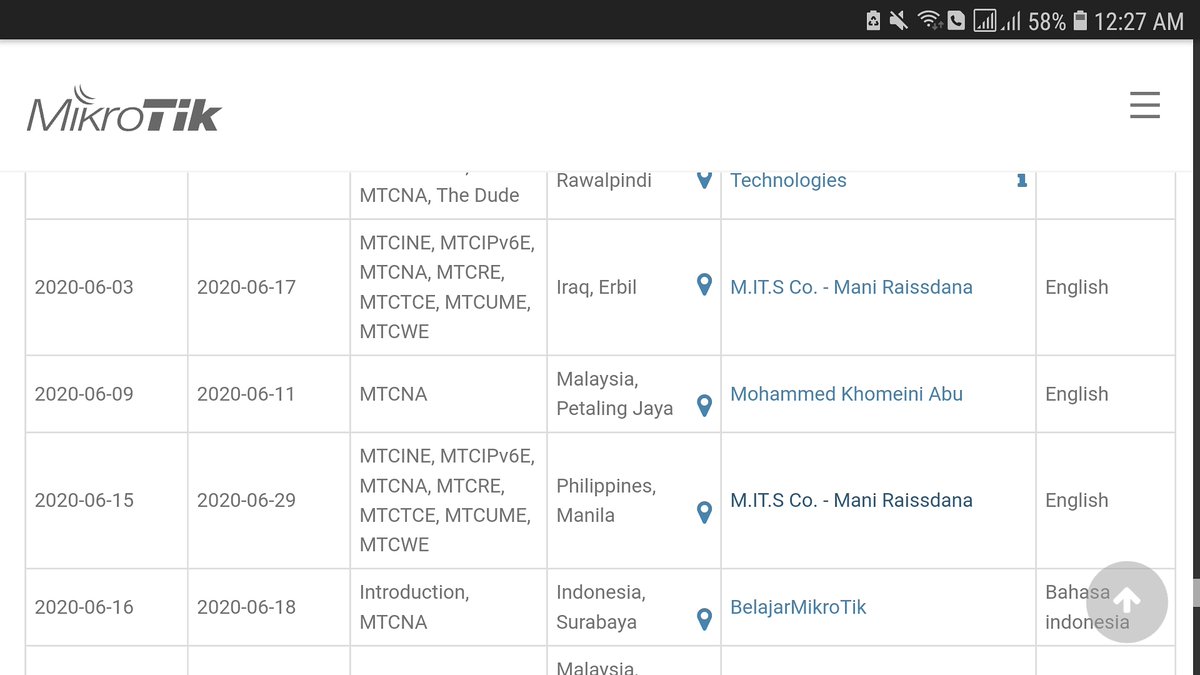1200x675 pixels.
Task: Tap the scroll-to-top arrow button
Action: pos(1127,601)
